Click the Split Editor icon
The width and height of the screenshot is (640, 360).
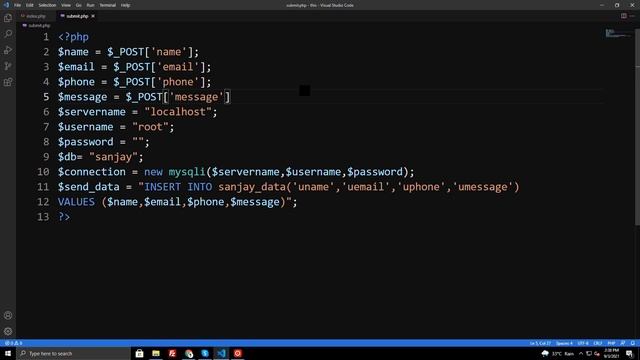pyautogui.click(x=624, y=16)
